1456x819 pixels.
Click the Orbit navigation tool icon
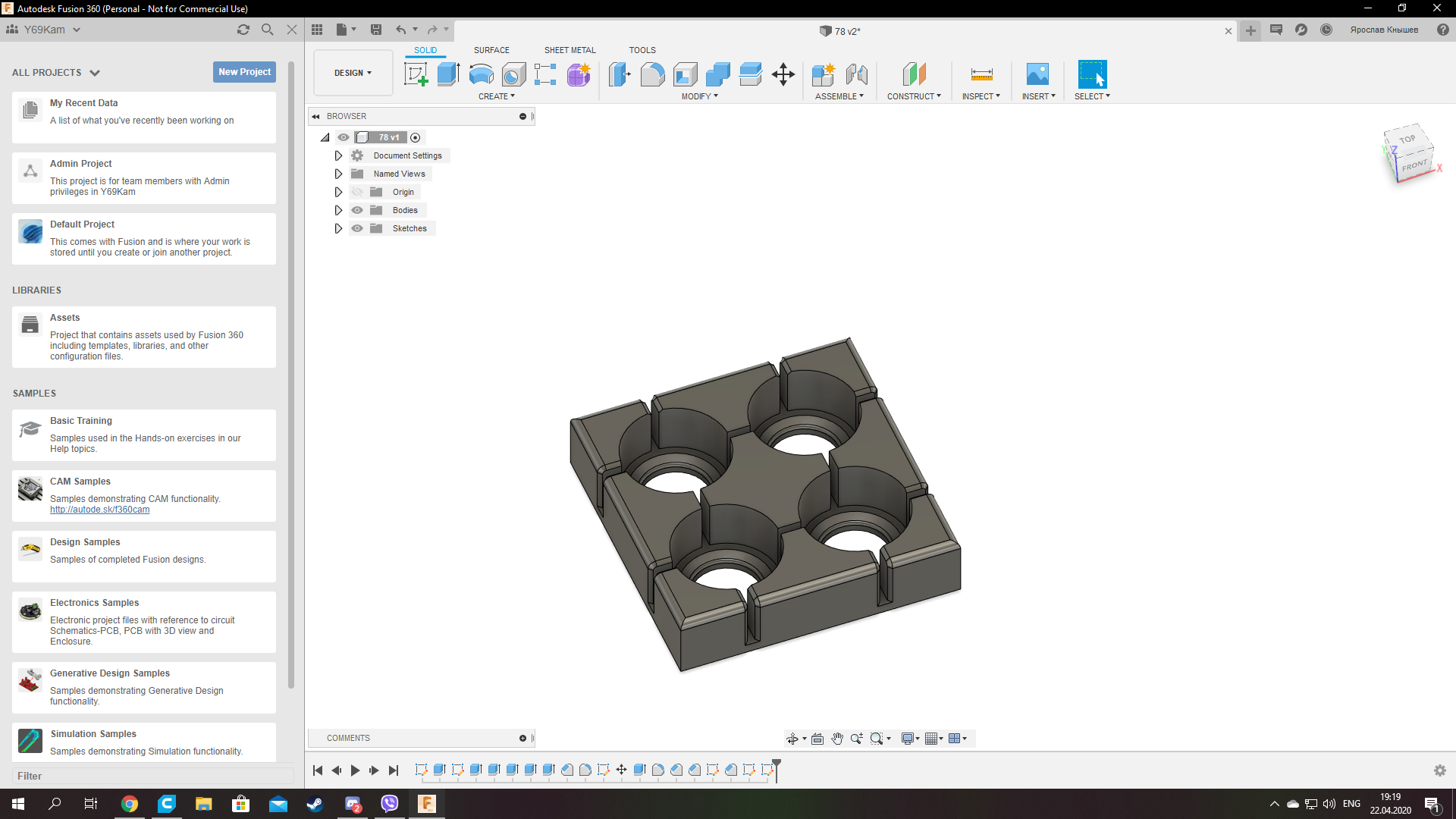tap(792, 739)
